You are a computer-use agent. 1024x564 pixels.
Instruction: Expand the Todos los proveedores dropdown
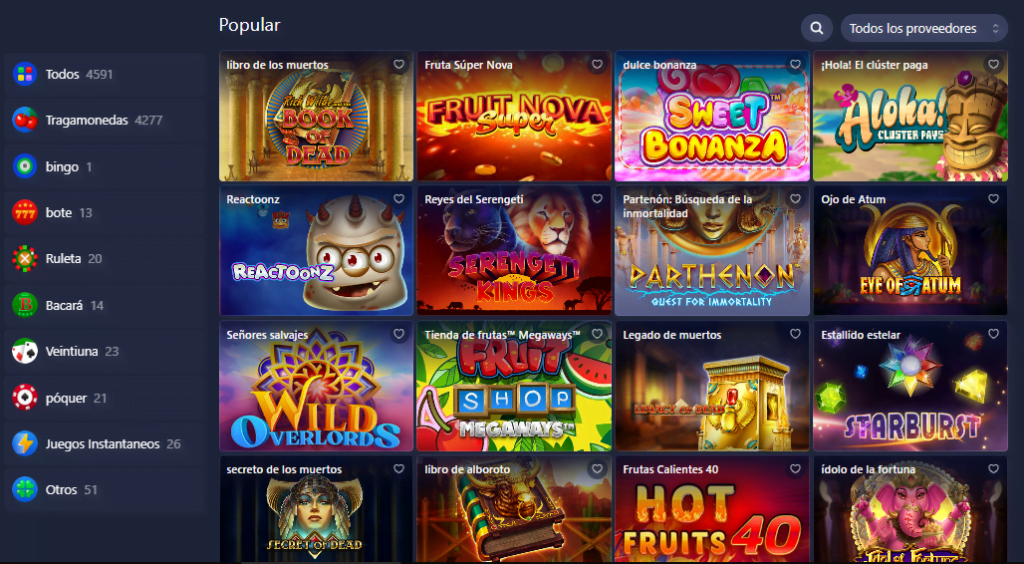924,28
